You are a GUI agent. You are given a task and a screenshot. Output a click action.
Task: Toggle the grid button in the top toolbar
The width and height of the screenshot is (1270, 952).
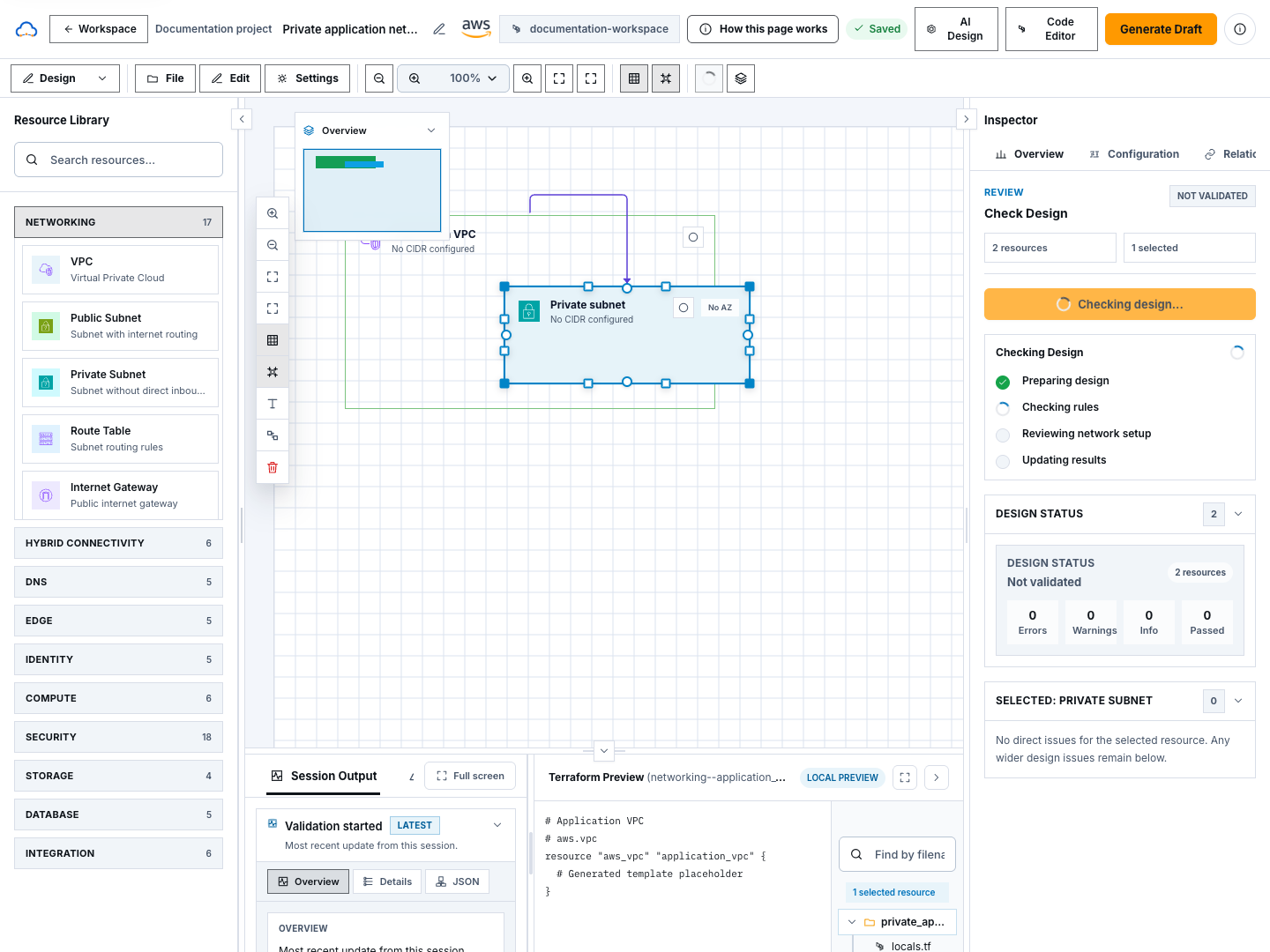[x=634, y=78]
